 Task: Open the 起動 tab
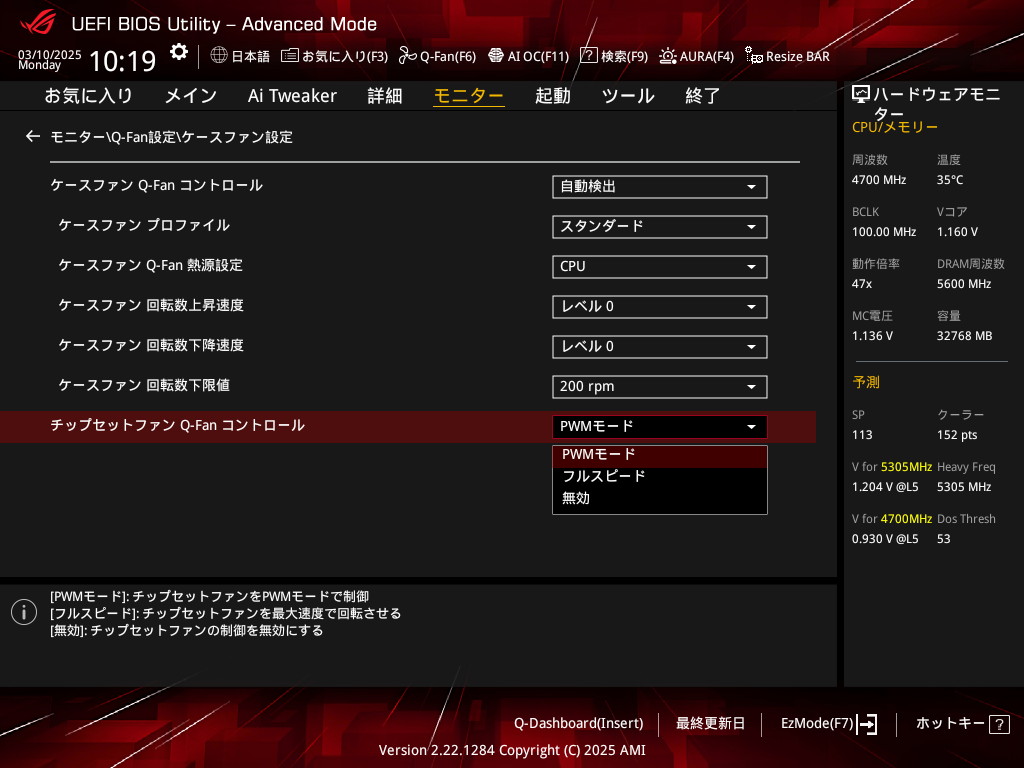[552, 96]
